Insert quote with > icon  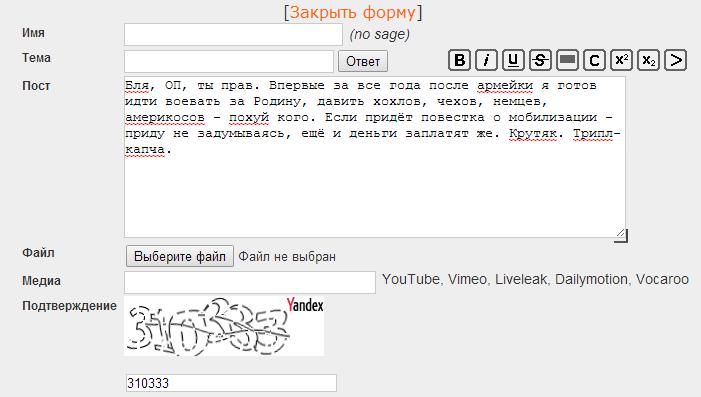tap(676, 60)
